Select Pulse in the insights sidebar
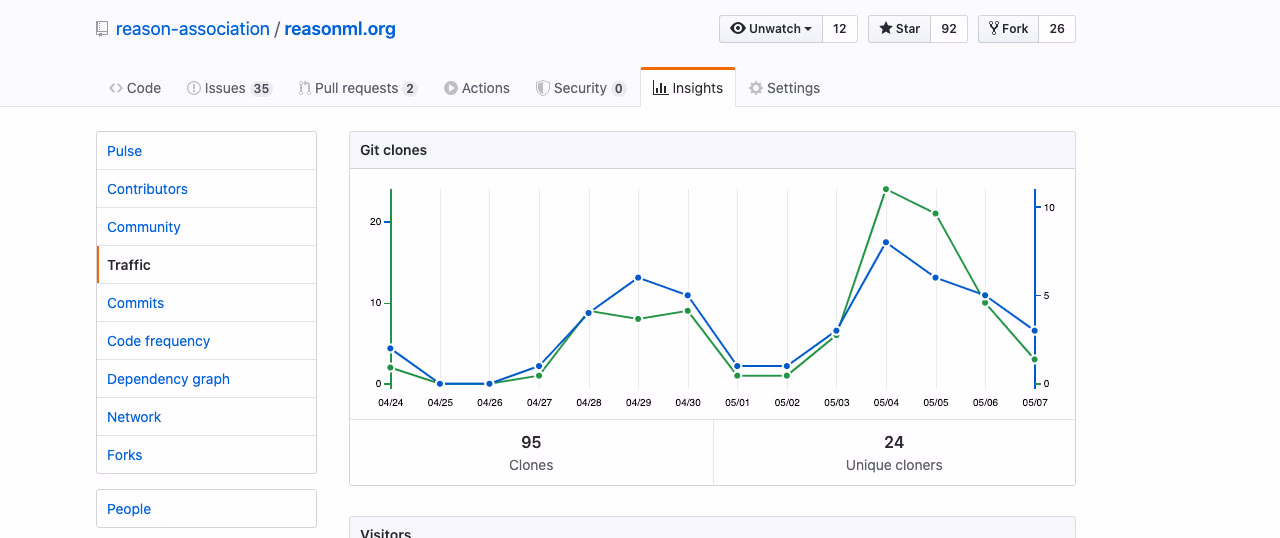 click(125, 151)
